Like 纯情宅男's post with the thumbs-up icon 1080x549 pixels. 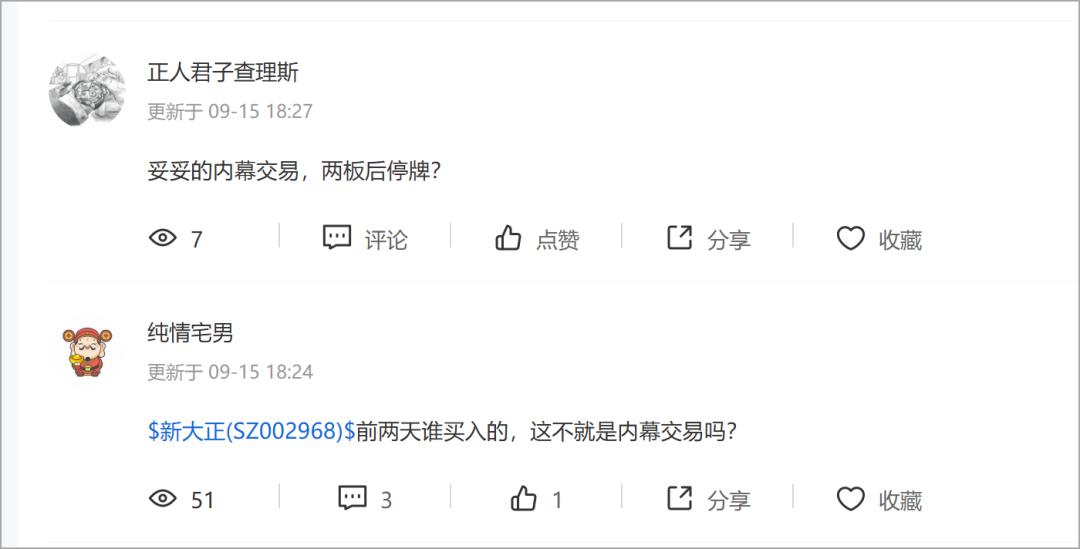524,498
